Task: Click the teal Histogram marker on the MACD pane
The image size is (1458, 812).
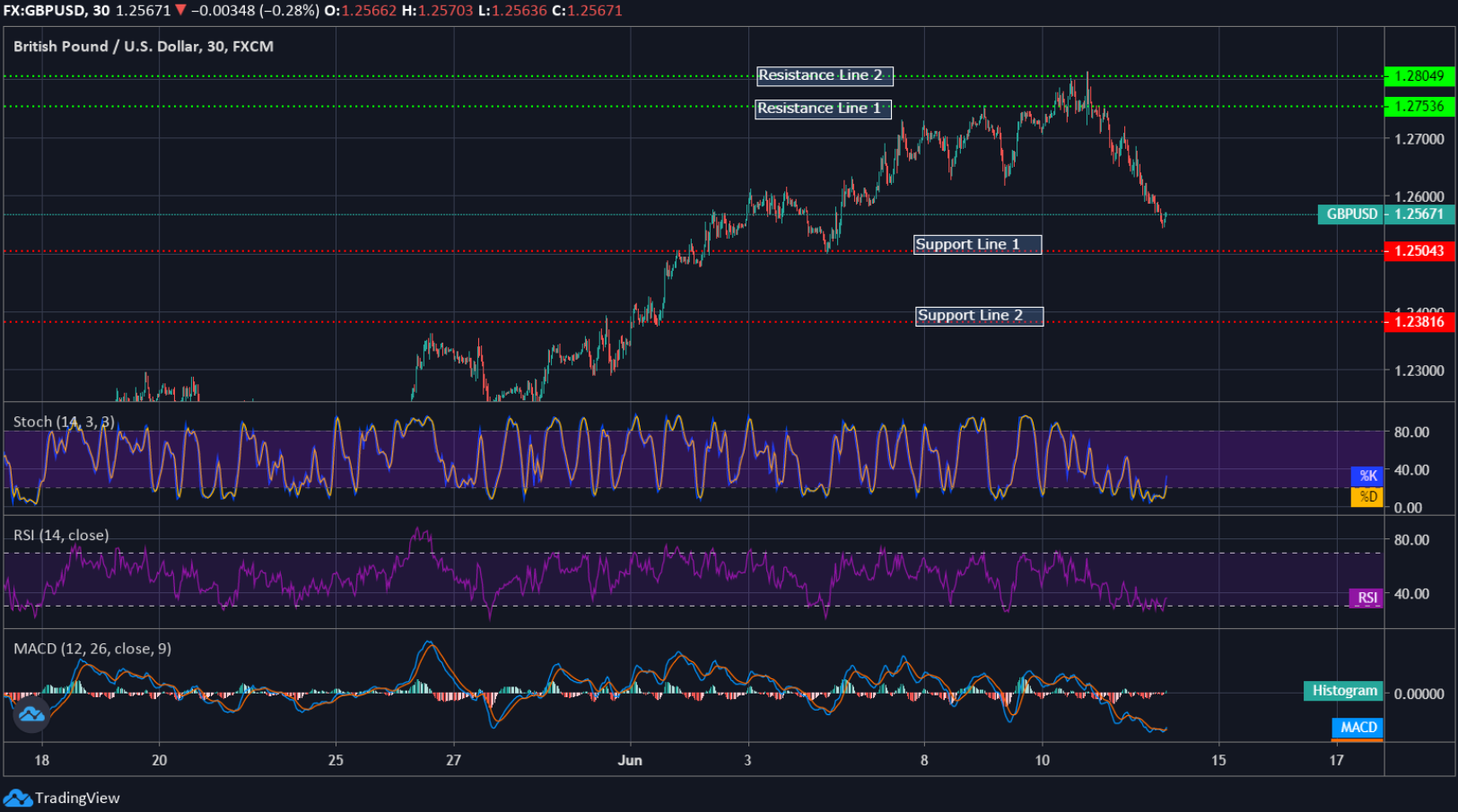Action: [x=1342, y=691]
